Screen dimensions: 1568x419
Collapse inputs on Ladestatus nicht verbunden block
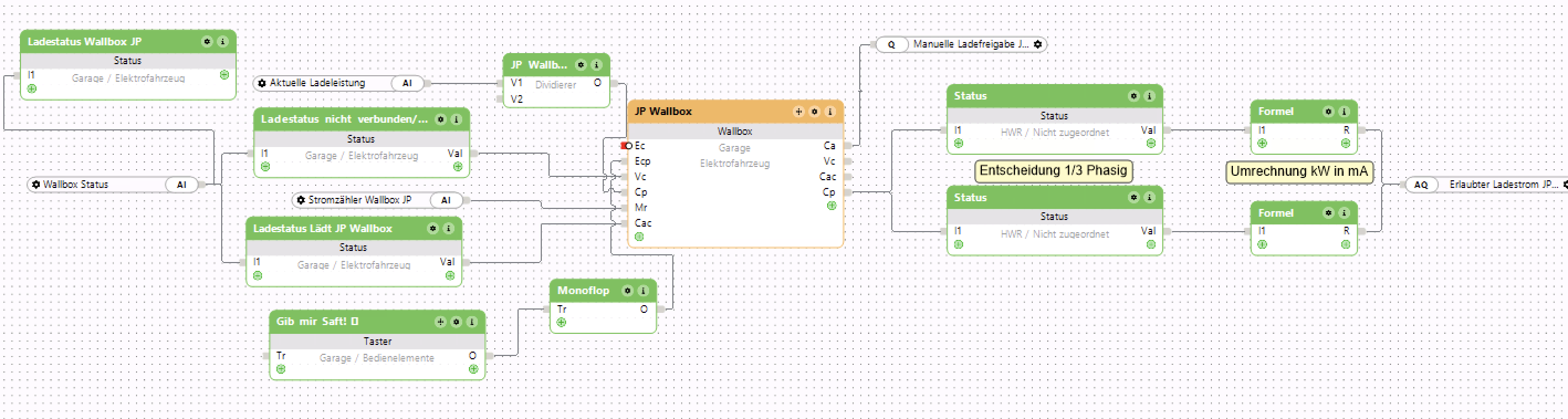click(x=265, y=166)
